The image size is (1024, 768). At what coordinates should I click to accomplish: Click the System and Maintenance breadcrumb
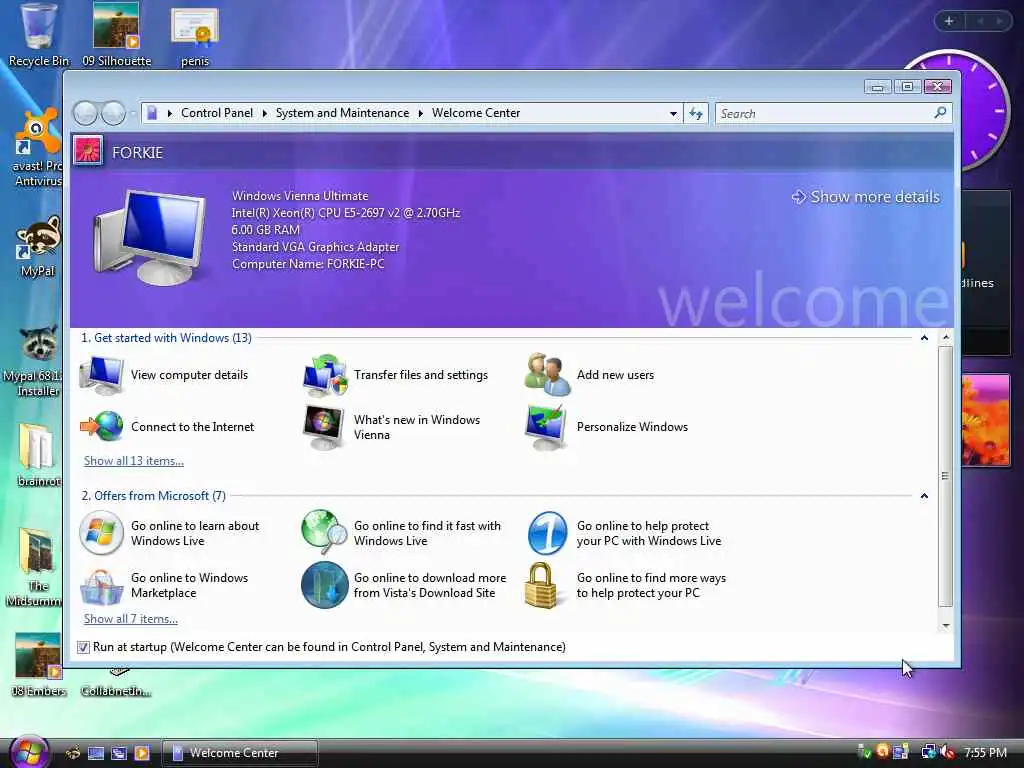coord(342,113)
